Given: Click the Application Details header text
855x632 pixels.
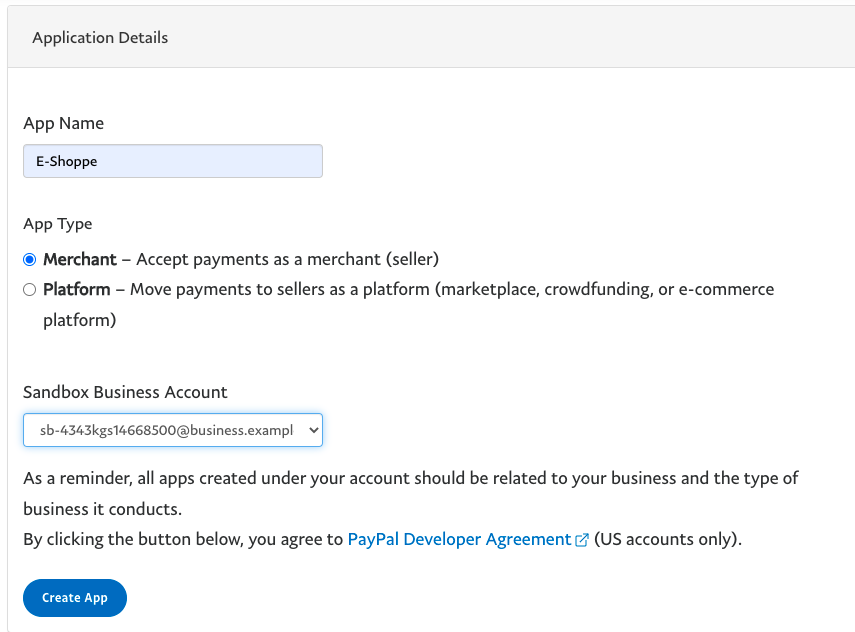Looking at the screenshot, I should pyautogui.click(x=100, y=38).
